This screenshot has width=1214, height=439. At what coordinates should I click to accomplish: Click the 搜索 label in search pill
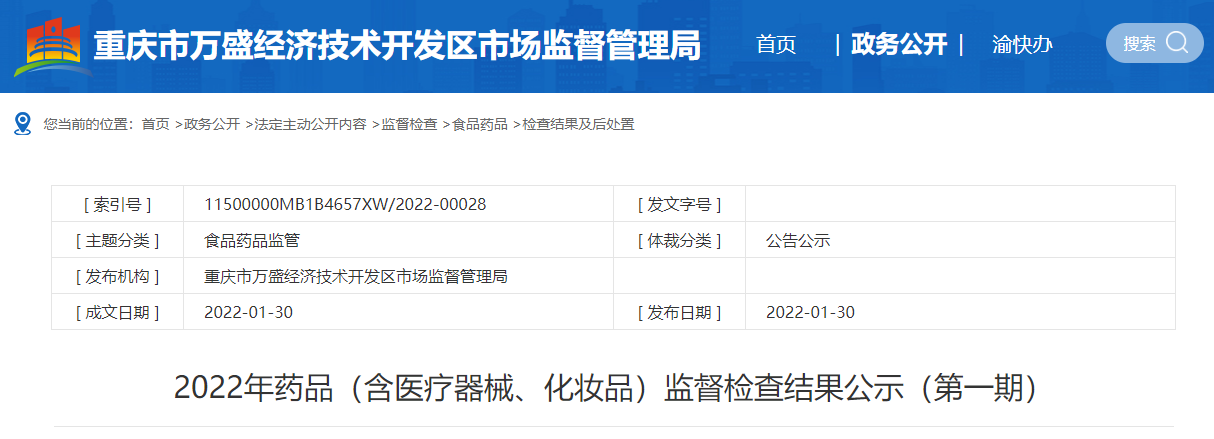pos(1139,44)
